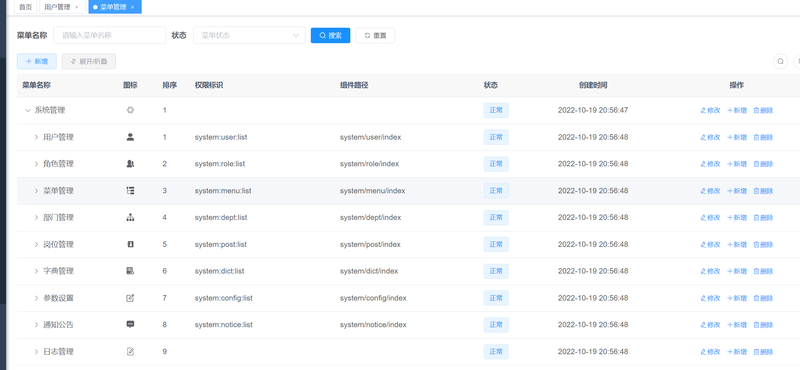Click the system:config:list permission cell

pos(224,298)
